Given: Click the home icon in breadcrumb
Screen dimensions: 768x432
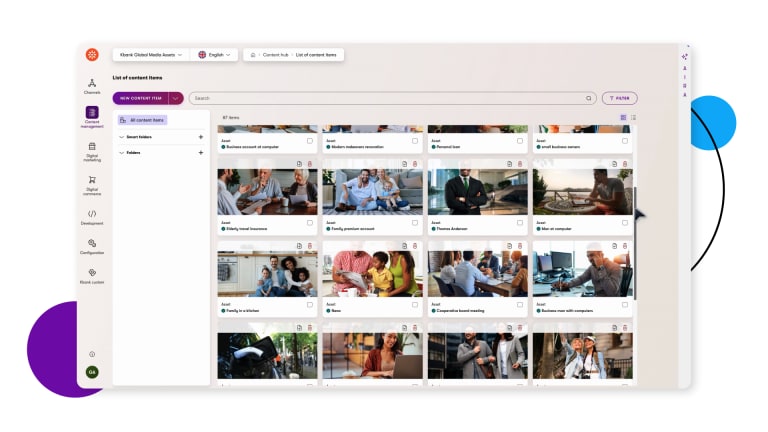Looking at the screenshot, I should [x=253, y=55].
